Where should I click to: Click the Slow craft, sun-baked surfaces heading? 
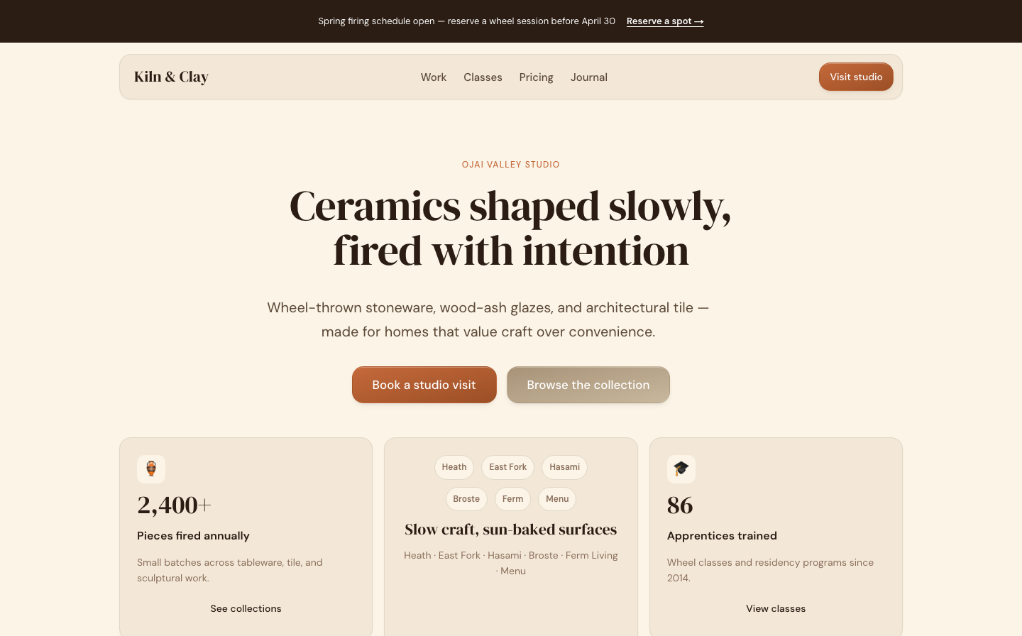point(510,530)
